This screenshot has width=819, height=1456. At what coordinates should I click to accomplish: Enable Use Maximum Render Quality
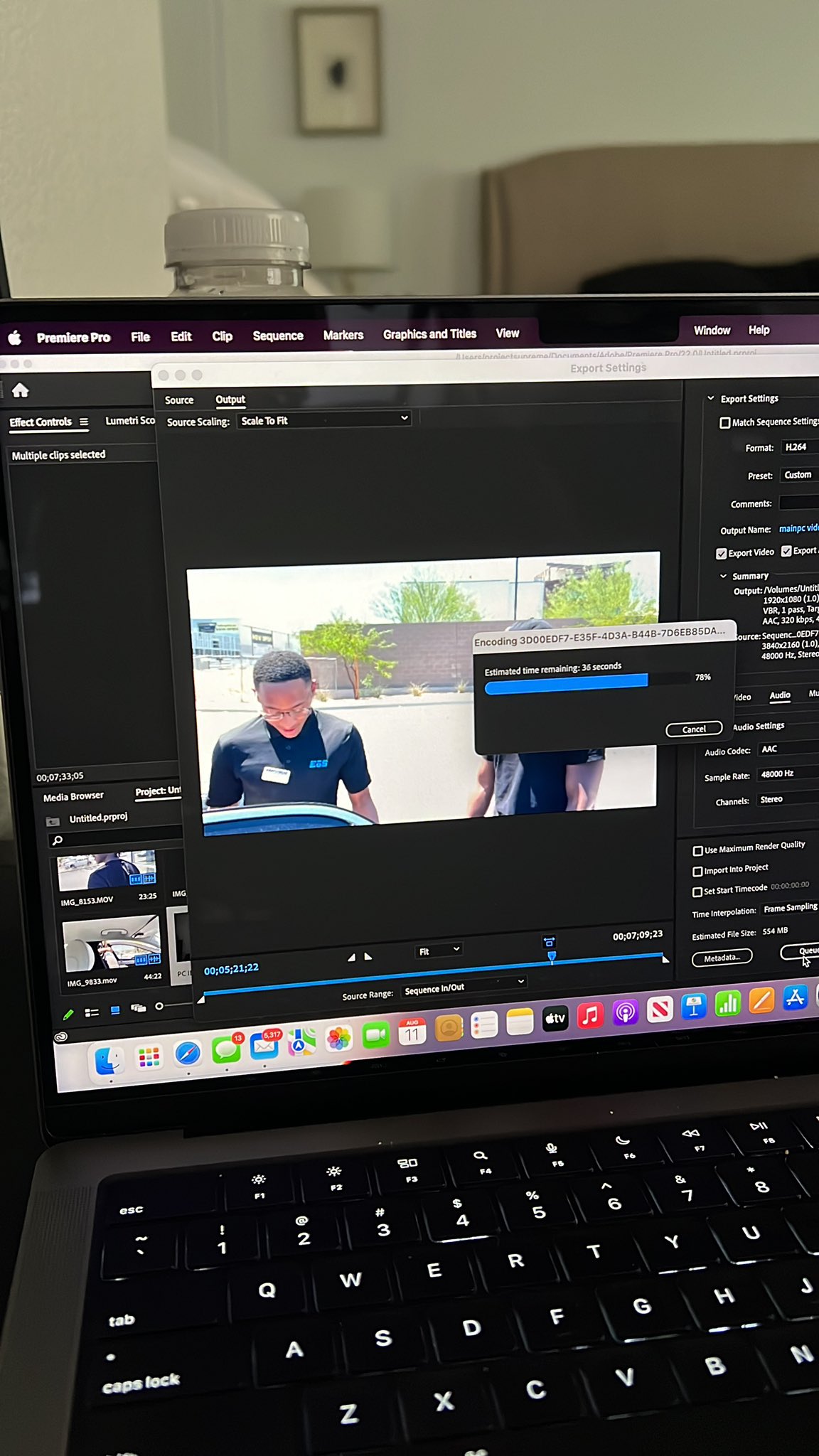point(698,850)
